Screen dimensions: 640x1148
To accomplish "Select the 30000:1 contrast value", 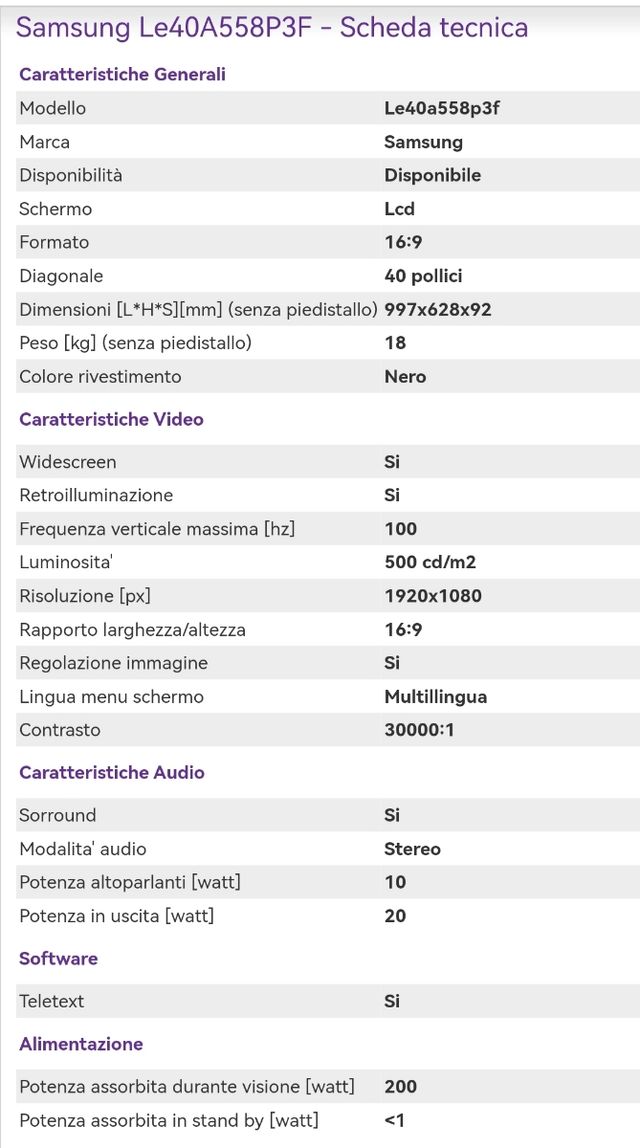I will point(419,730).
